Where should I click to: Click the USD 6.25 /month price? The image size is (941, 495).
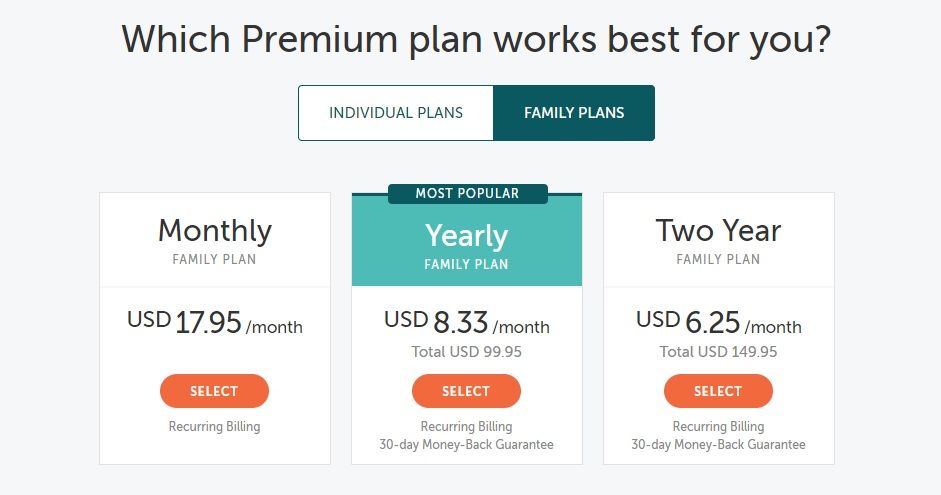tap(718, 323)
